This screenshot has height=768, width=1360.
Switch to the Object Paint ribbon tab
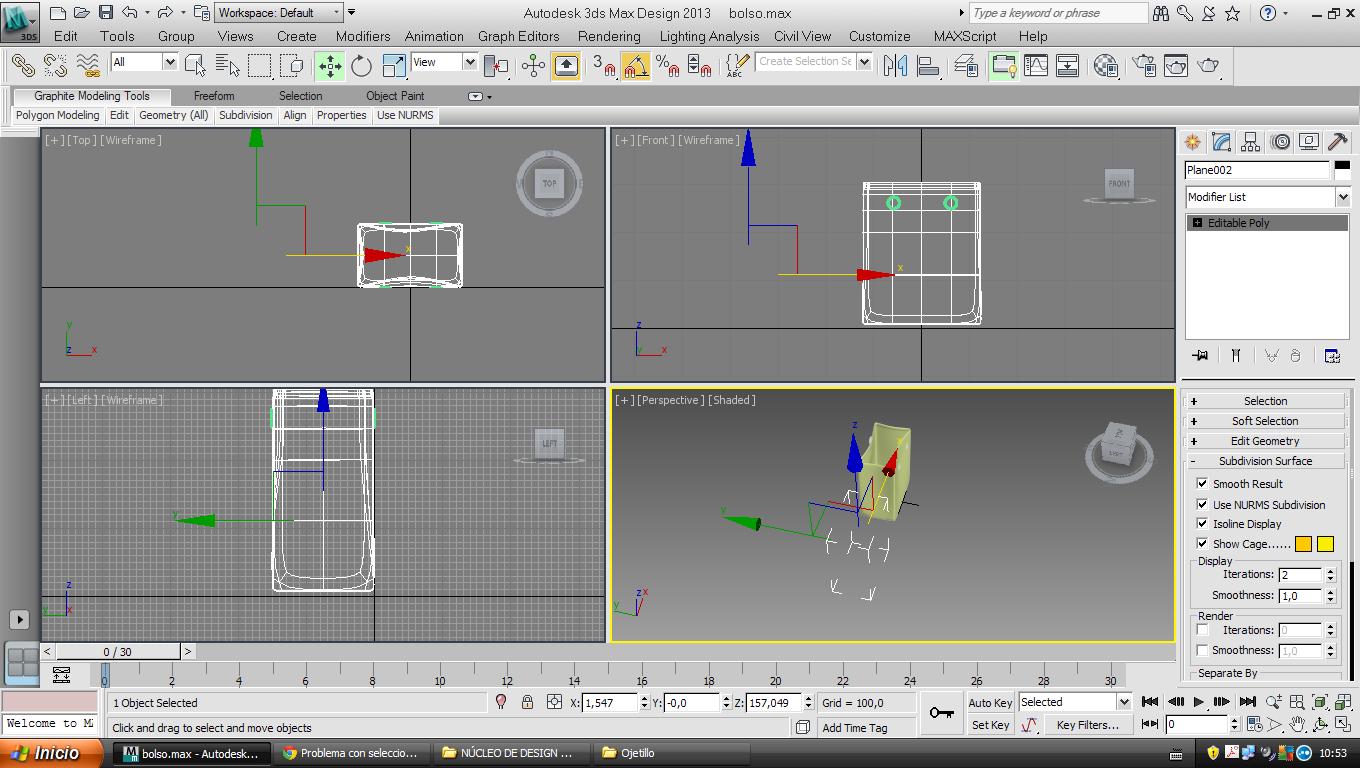click(x=395, y=96)
